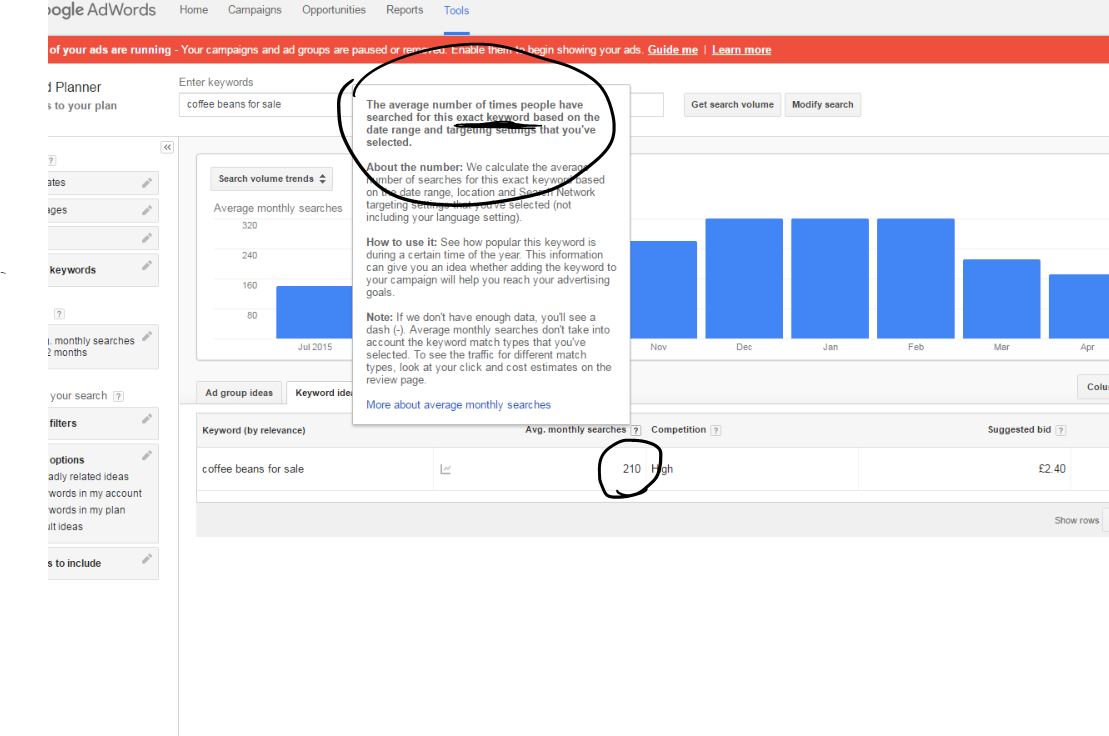Click the '£2.40' suggested bid value
The width and height of the screenshot is (1109, 736).
1052,469
